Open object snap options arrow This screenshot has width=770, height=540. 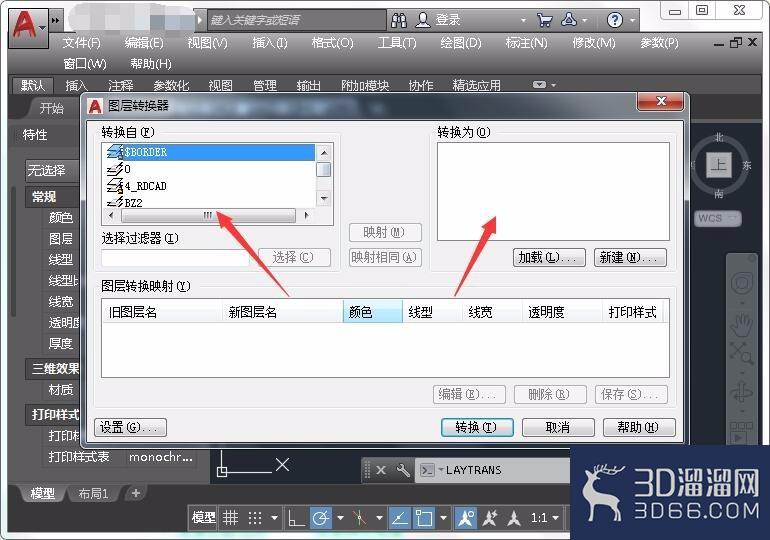(x=443, y=518)
